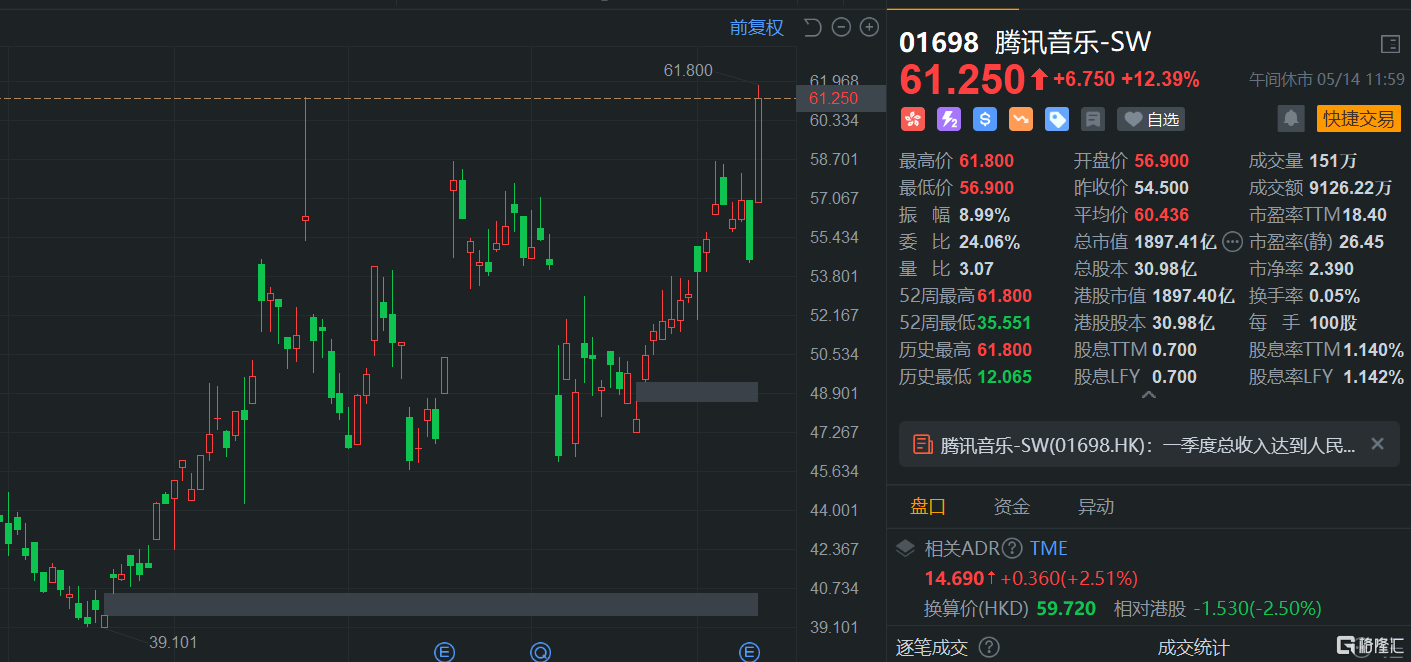The width and height of the screenshot is (1411, 662).
Task: Open the ADR help question mark icon
Action: 1012,548
